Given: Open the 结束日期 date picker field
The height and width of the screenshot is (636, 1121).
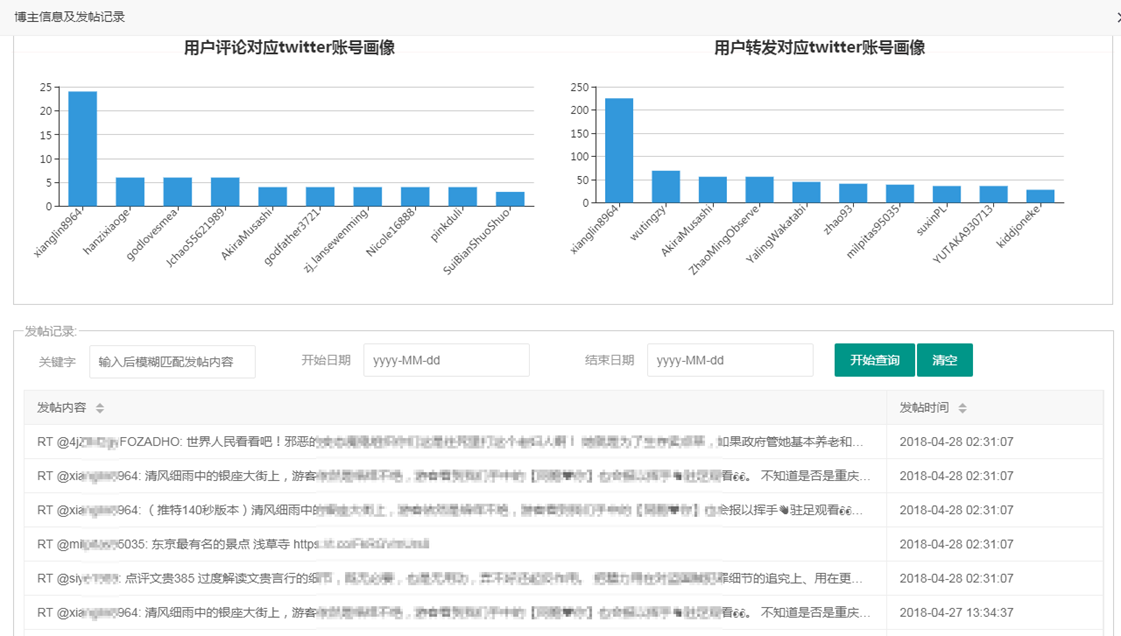Looking at the screenshot, I should tap(730, 361).
